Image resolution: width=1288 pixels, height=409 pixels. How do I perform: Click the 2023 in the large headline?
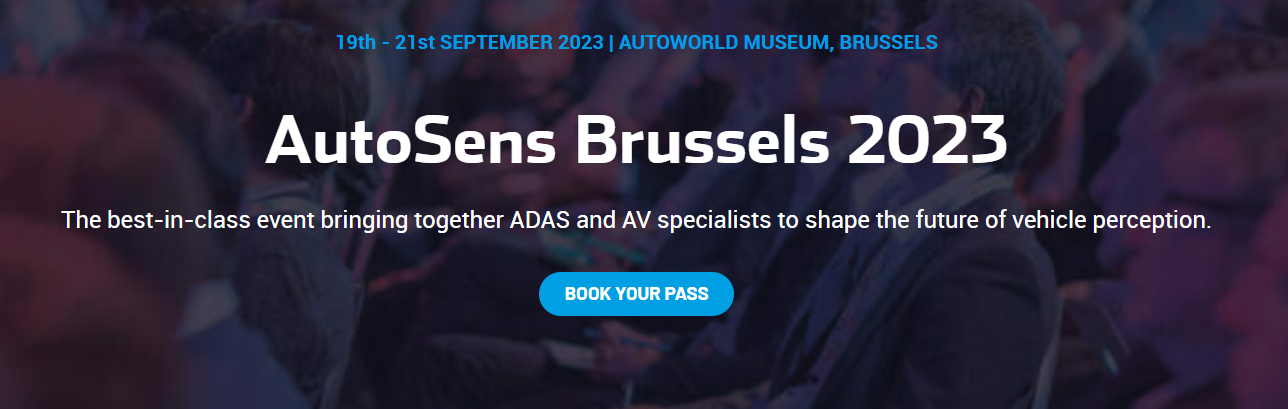point(927,141)
